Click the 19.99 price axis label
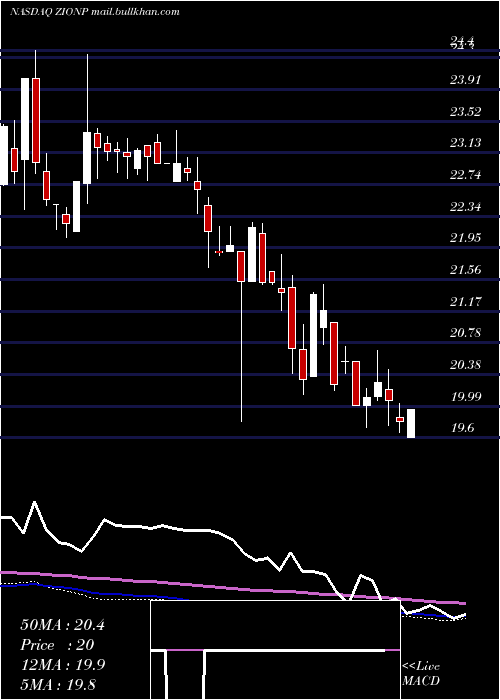The image size is (500, 700). click(x=466, y=396)
